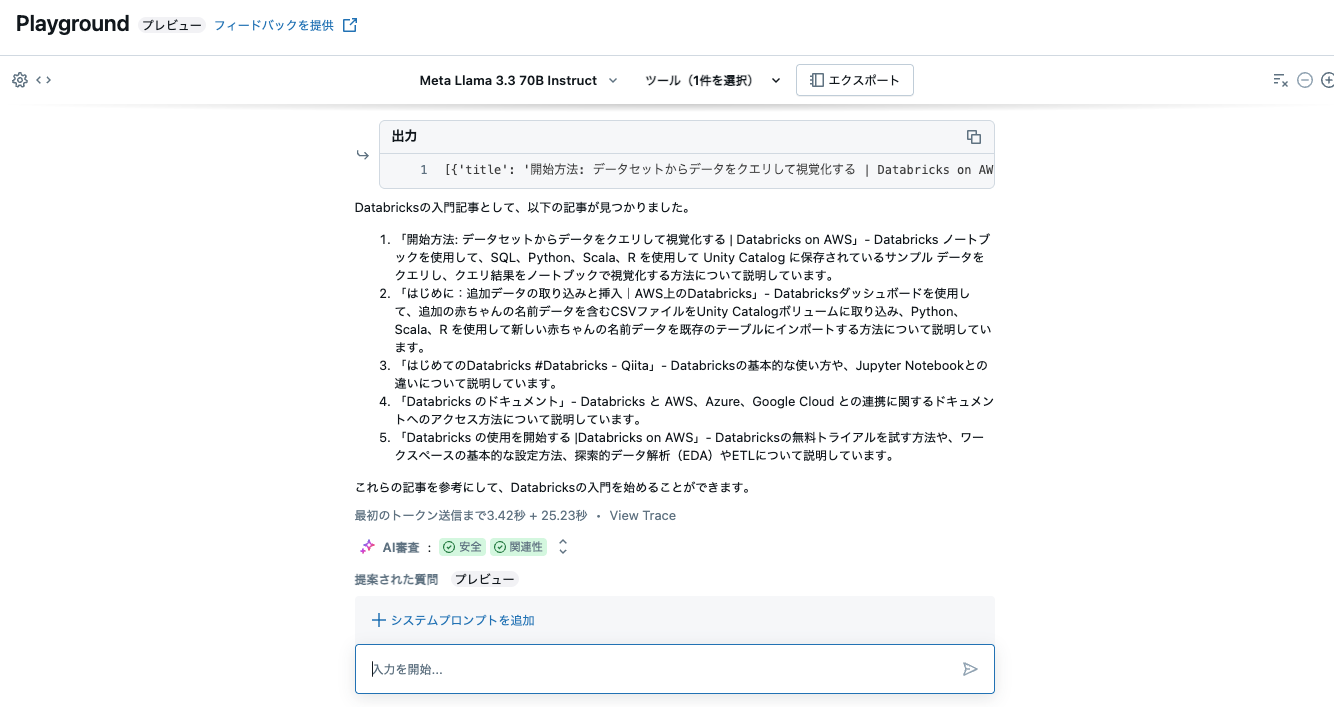Toggle the 安全 AI judge badge
Screen dimensions: 1334x707
click(x=461, y=547)
